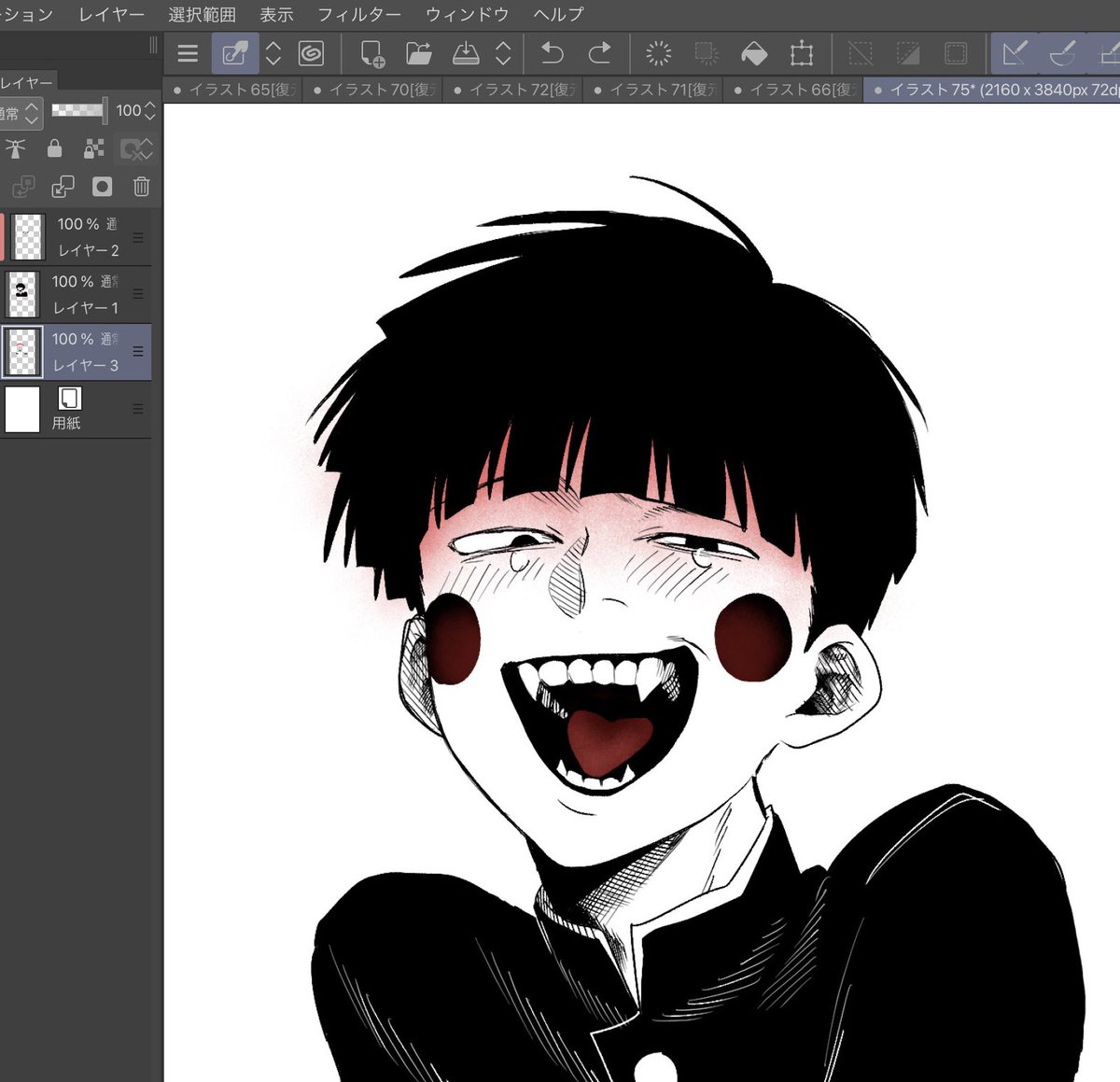Click the quick access edit icon
The image size is (1120, 1082).
234,53
